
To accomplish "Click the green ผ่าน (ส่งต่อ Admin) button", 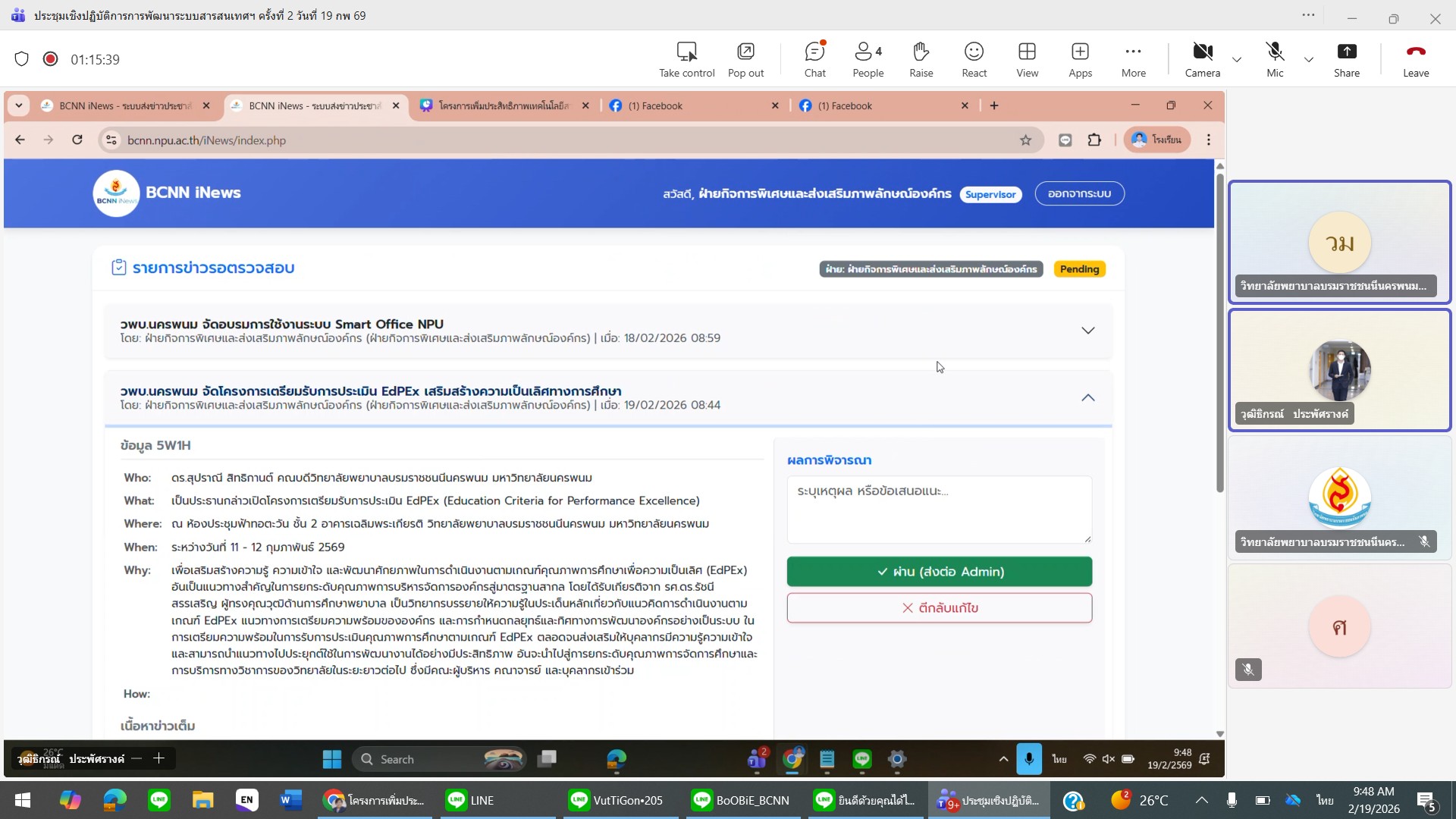I will click(x=939, y=572).
